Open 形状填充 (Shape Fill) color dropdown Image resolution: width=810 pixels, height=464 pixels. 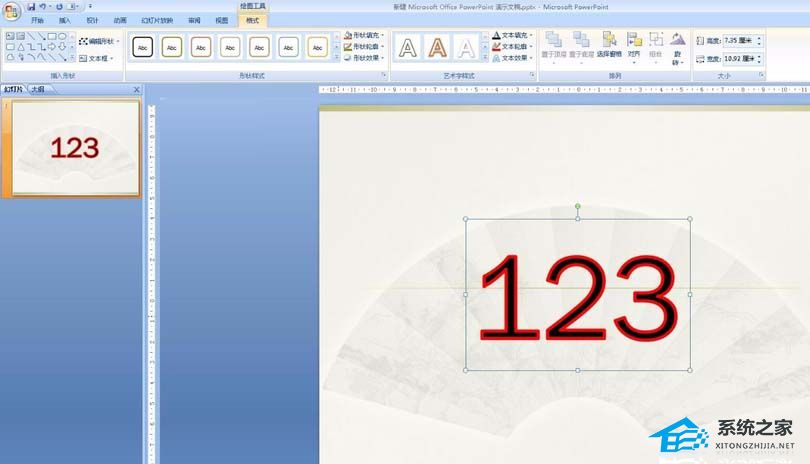(364, 35)
